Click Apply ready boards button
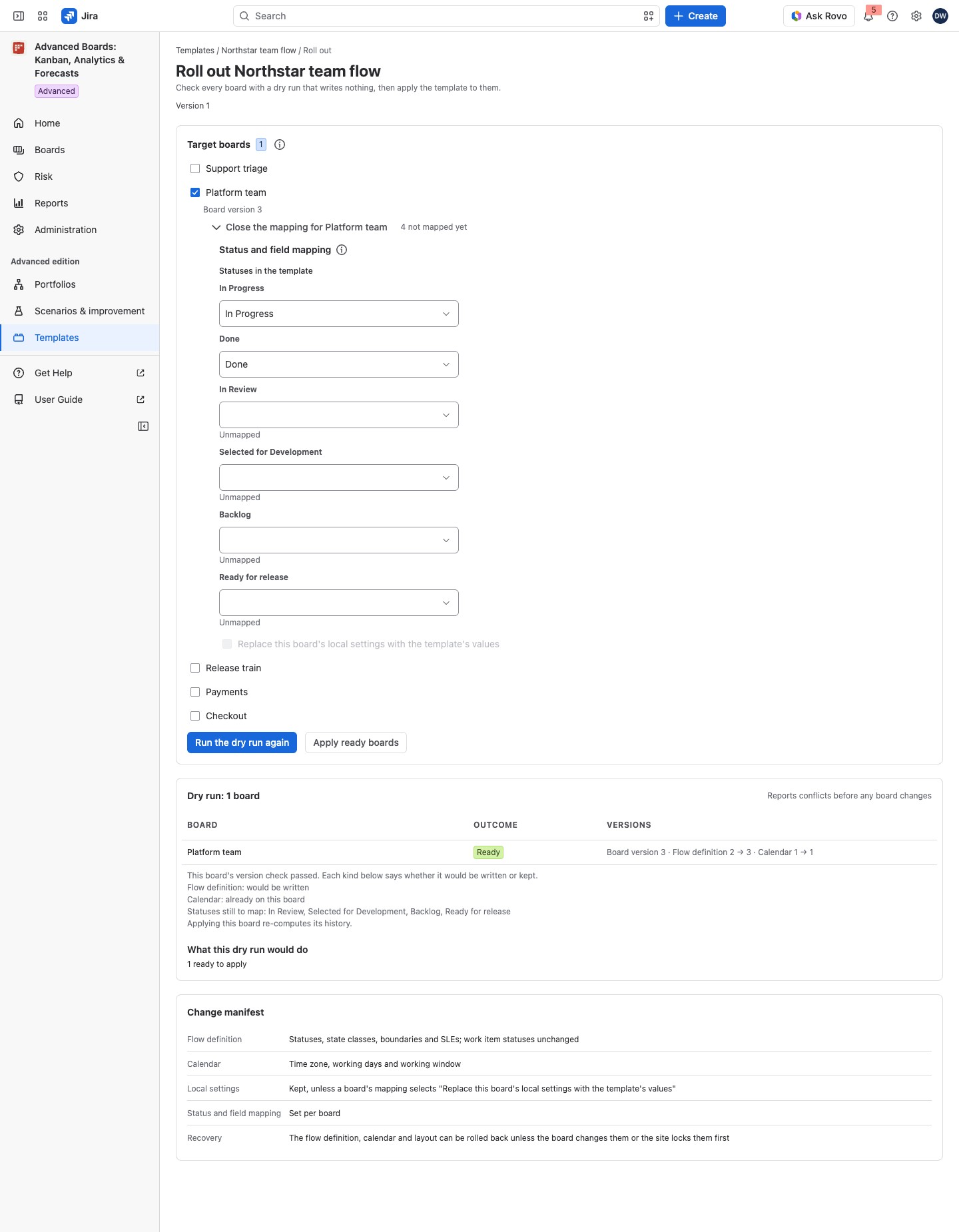 click(356, 743)
